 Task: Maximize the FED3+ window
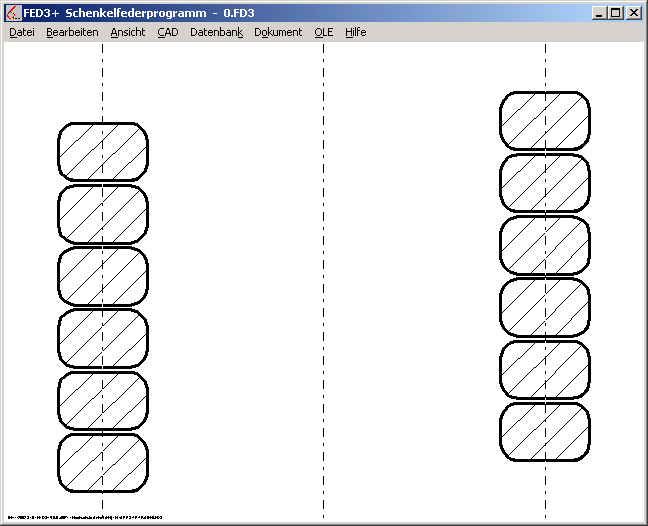tap(615, 13)
